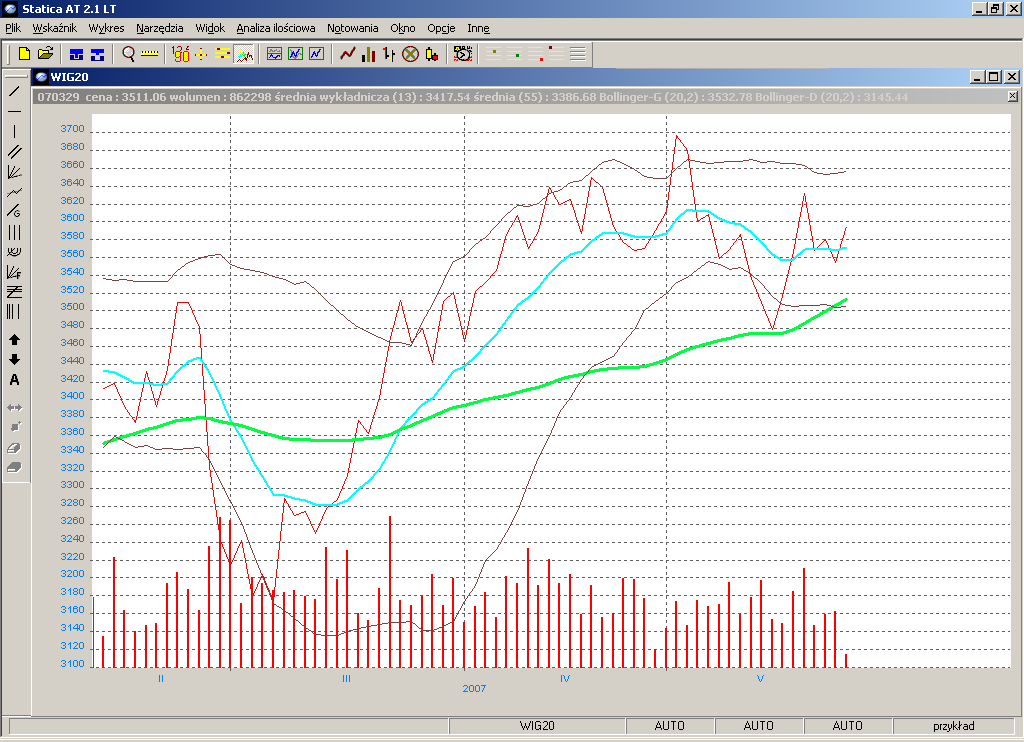
Task: Open the Opcje menu
Action: [441, 28]
